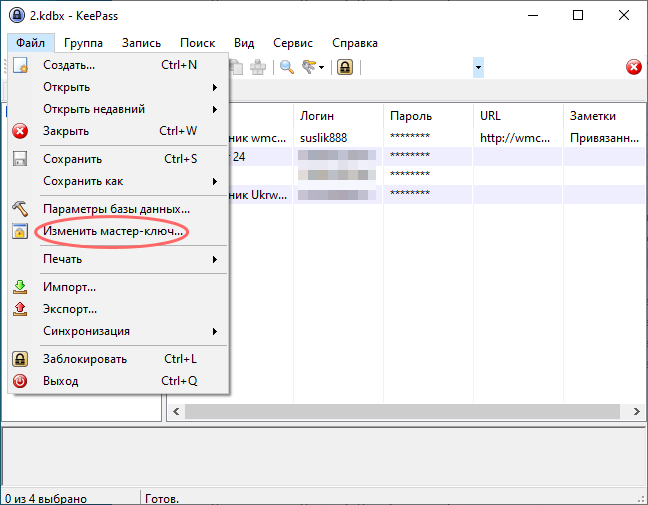Expand the Открыть submenu
This screenshot has height=505, width=648.
[214, 88]
